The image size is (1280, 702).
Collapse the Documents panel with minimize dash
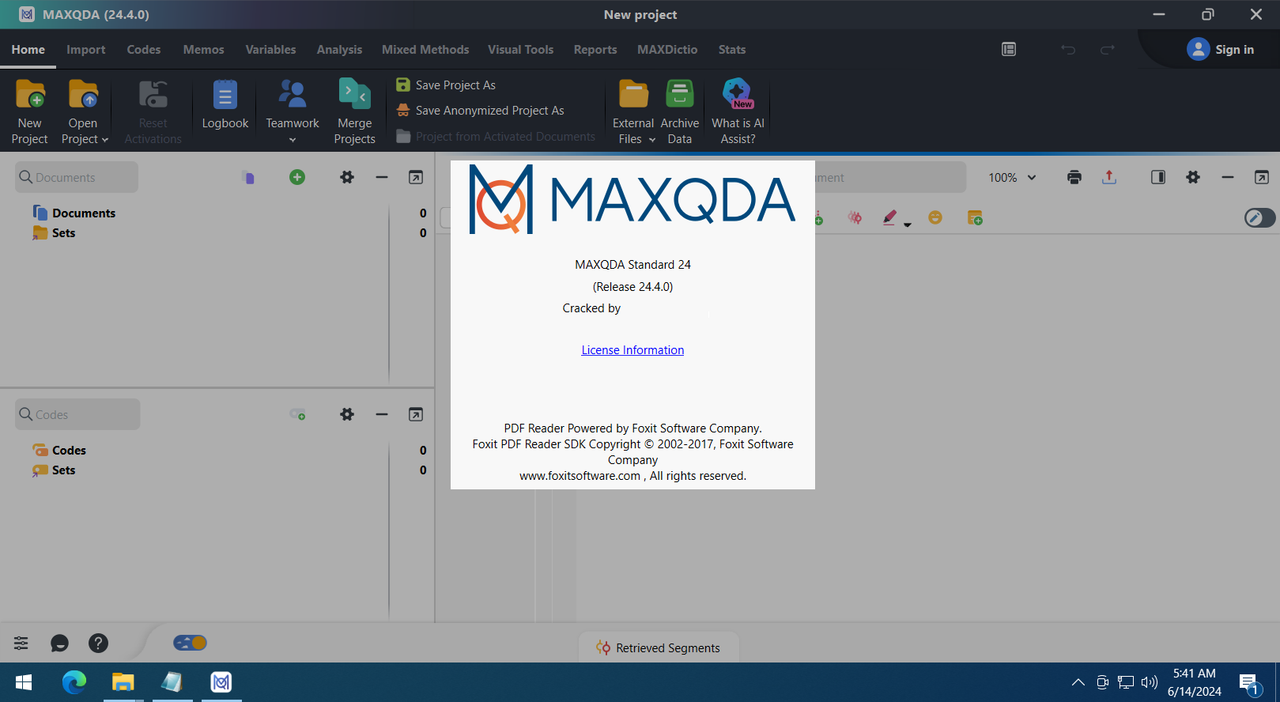click(x=381, y=177)
